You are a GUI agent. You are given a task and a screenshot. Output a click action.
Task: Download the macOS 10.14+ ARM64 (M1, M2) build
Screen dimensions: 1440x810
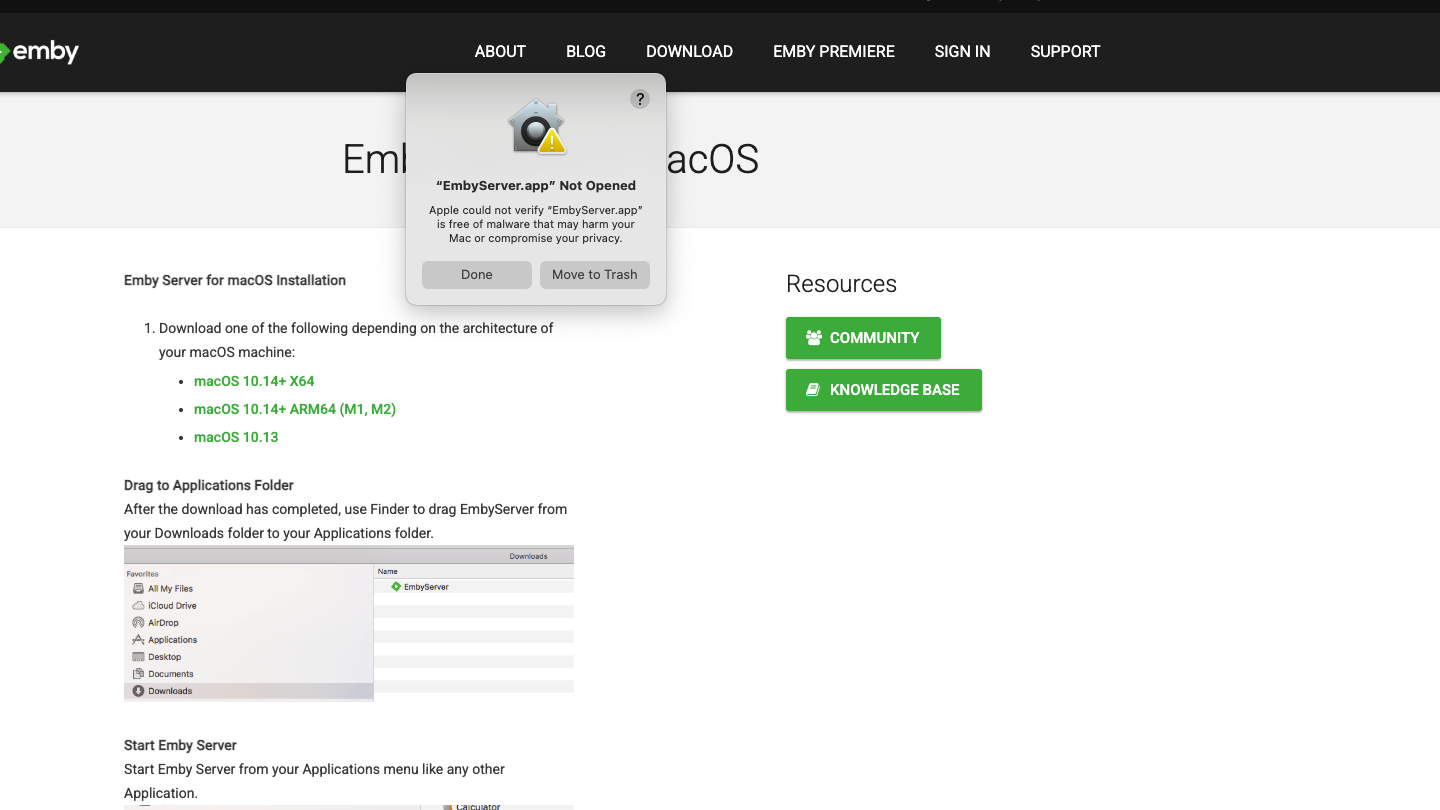(x=295, y=409)
